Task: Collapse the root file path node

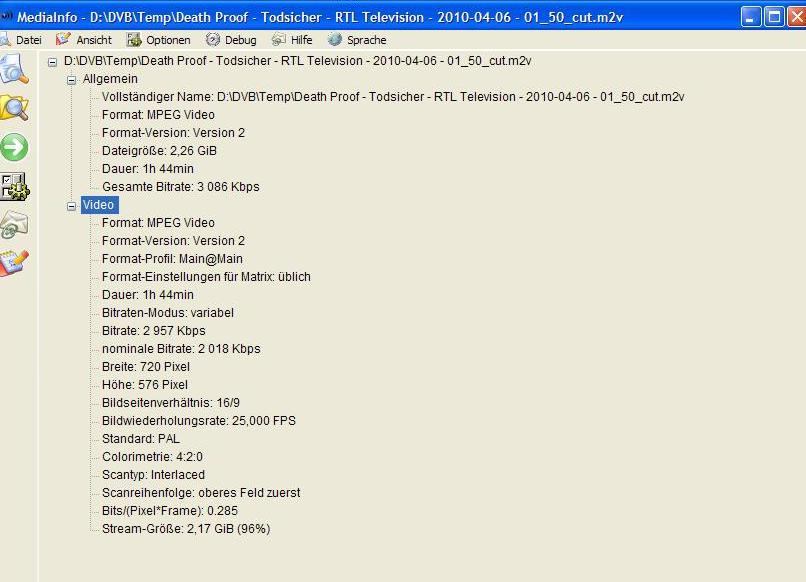Action: point(52,62)
